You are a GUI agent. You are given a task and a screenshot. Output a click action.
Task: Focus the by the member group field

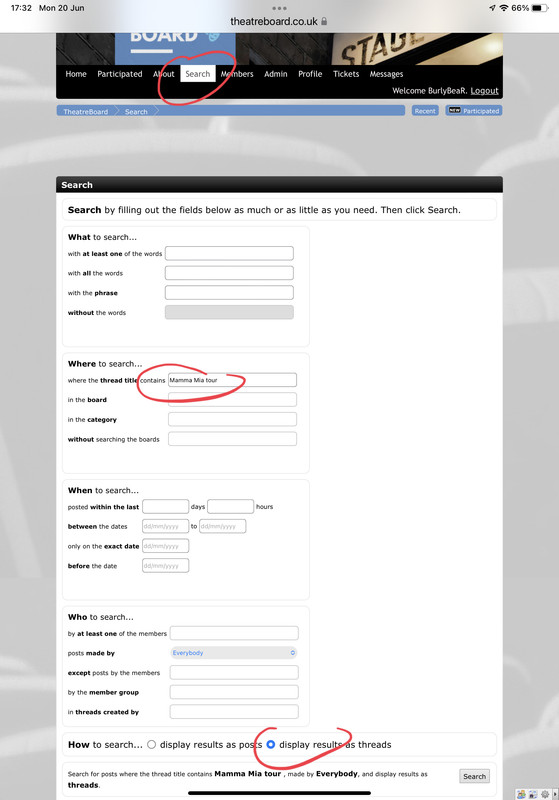(234, 692)
